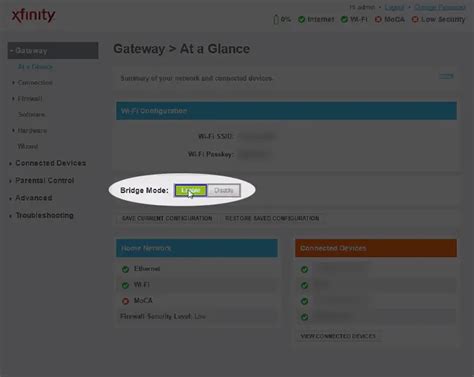
Task: Open the Wizard menu item
Action: pos(28,147)
